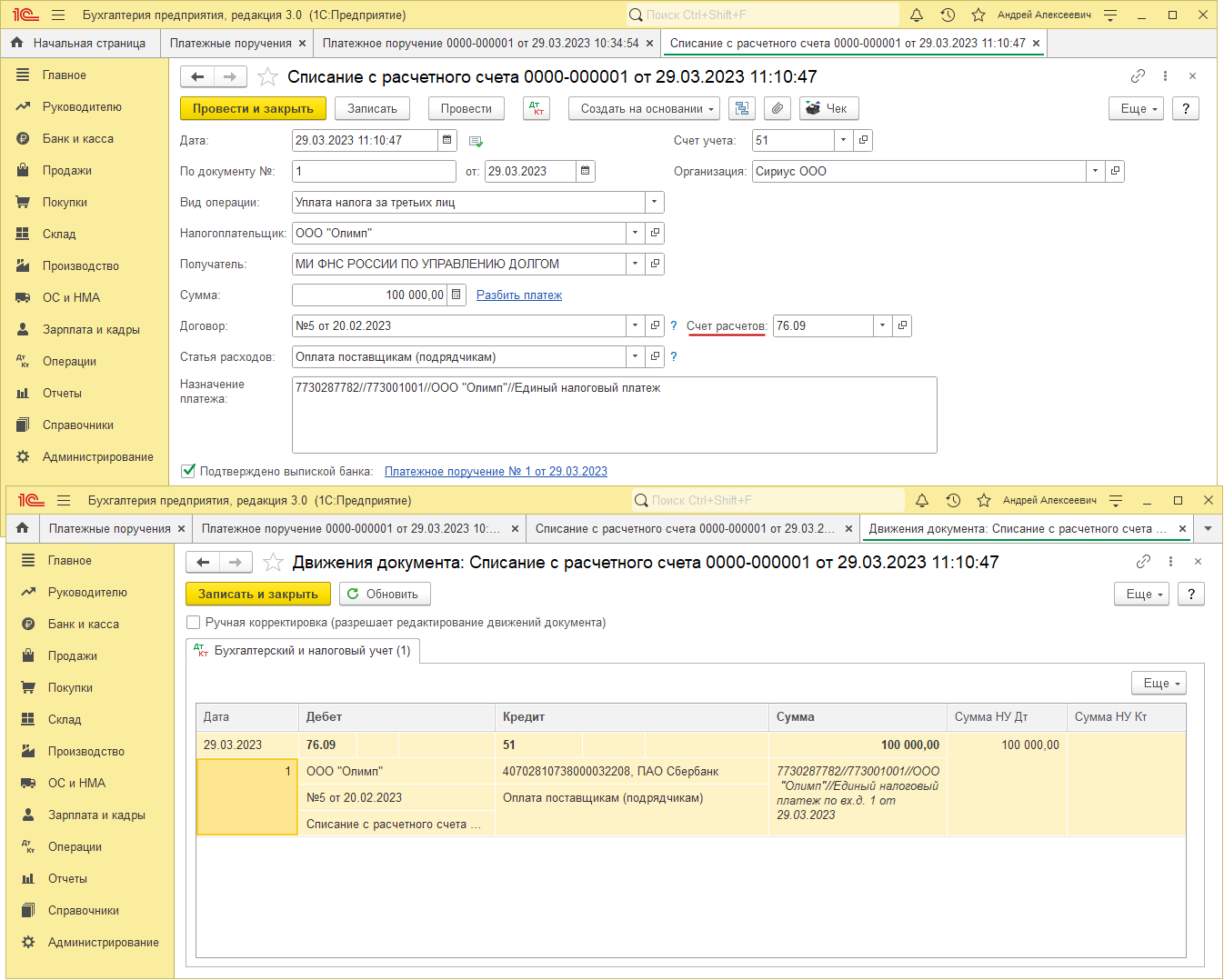This screenshot has height=980, width=1224.
Task: Open Еще menu in Списание document toolbar
Action: point(1137,108)
